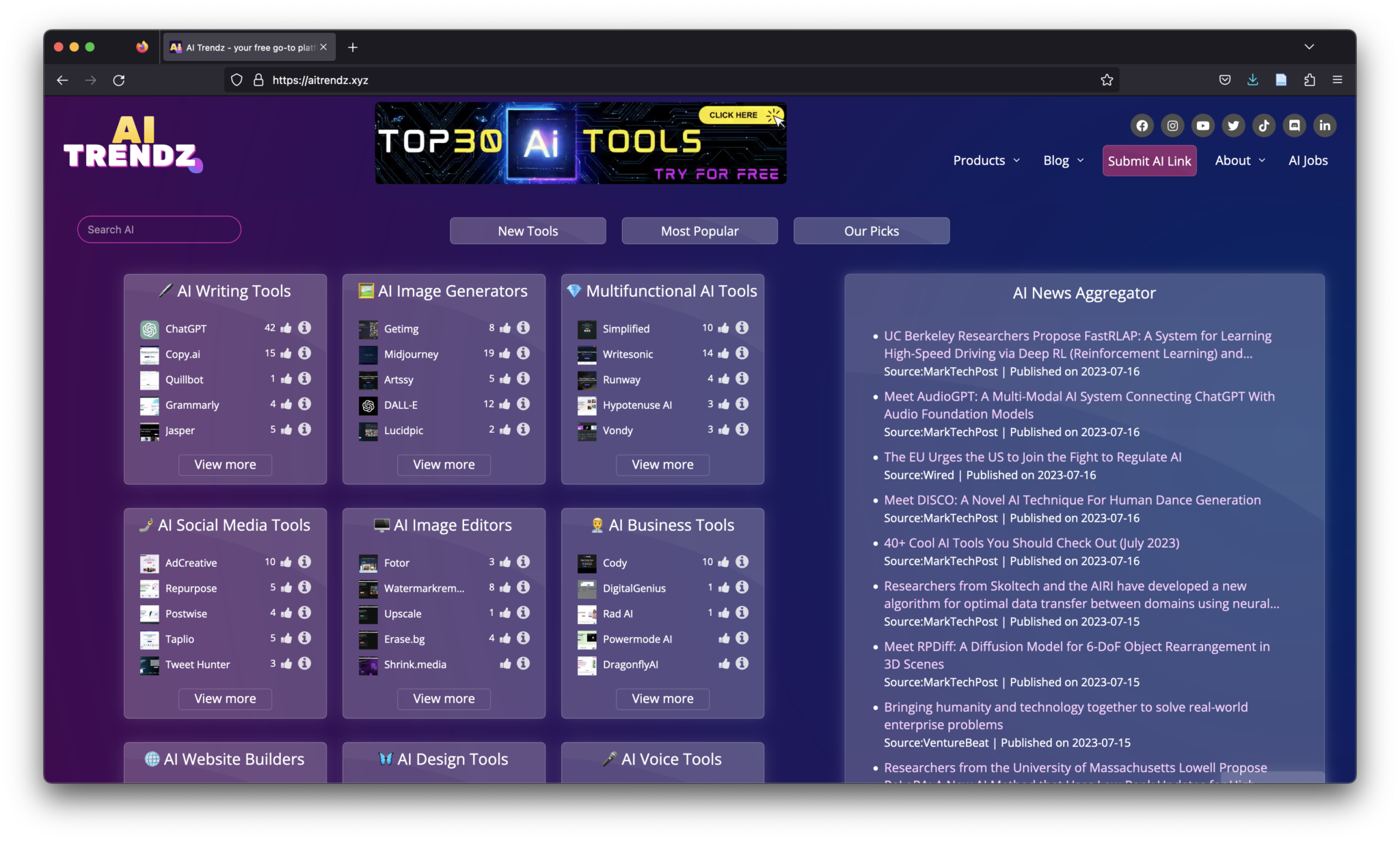Click Submit AI Link button
This screenshot has width=1400, height=841.
click(x=1149, y=161)
